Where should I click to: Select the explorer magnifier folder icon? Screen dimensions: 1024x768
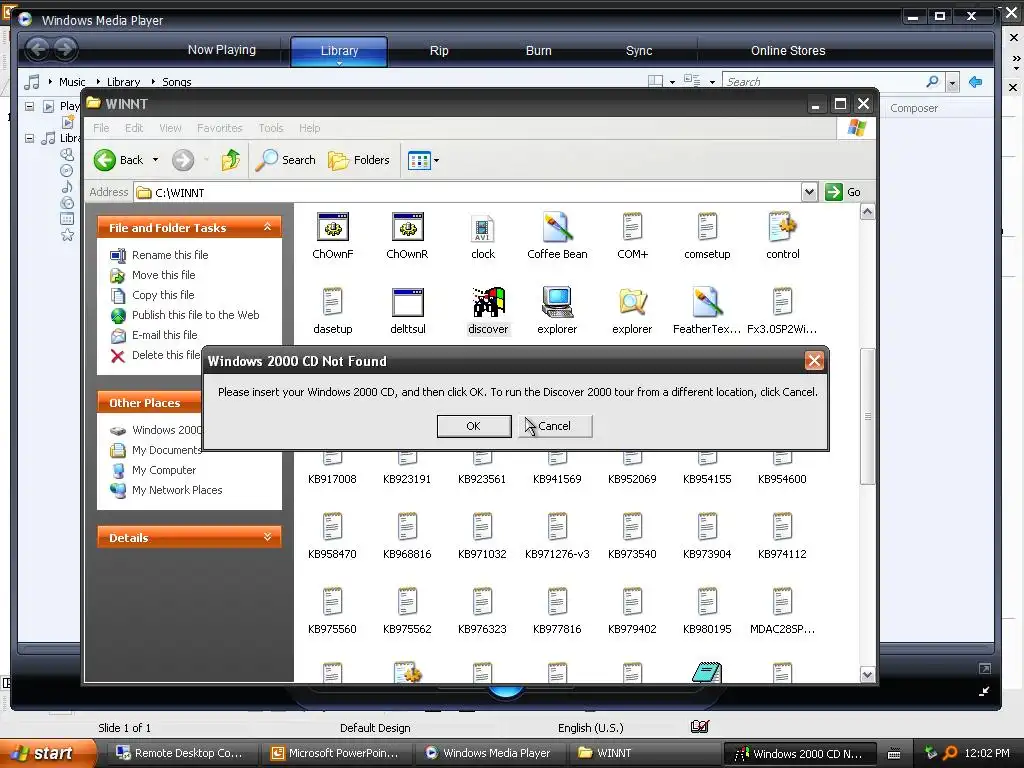point(632,302)
